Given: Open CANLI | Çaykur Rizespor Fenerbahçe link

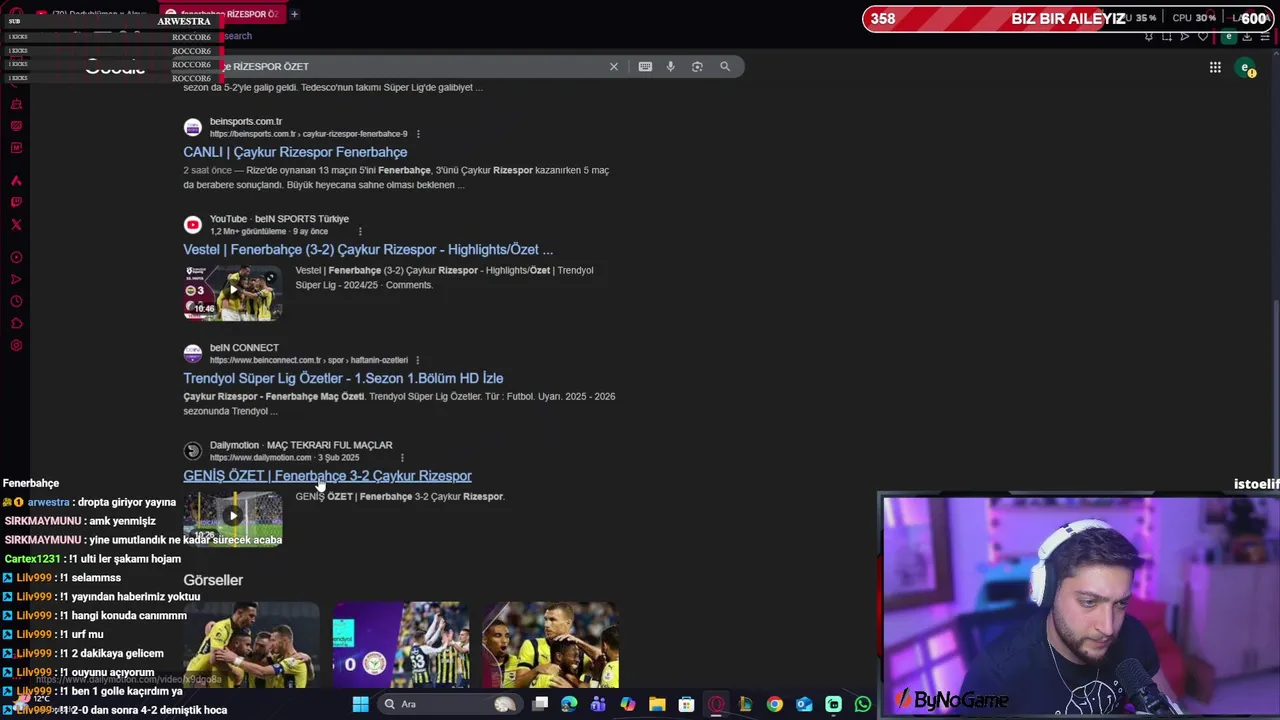Looking at the screenshot, I should (295, 152).
